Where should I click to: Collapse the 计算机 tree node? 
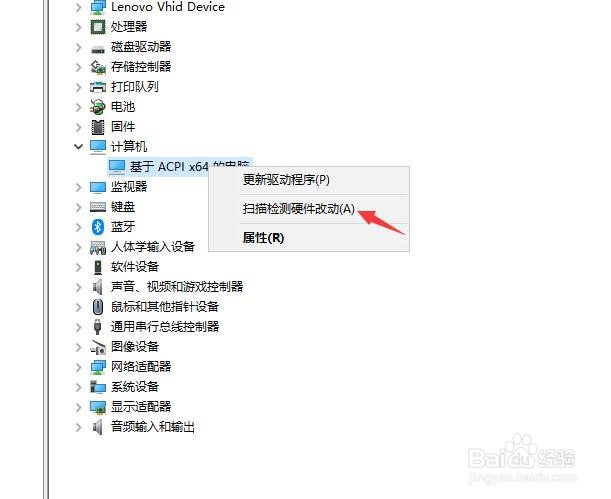click(79, 146)
